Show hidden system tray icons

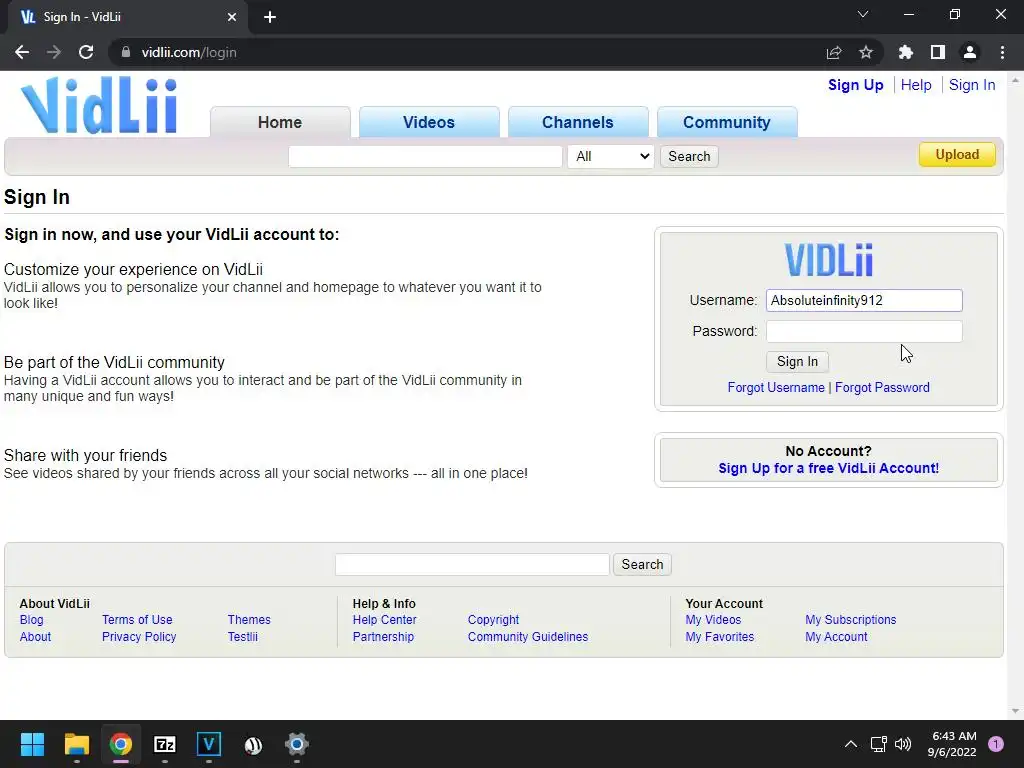click(851, 744)
